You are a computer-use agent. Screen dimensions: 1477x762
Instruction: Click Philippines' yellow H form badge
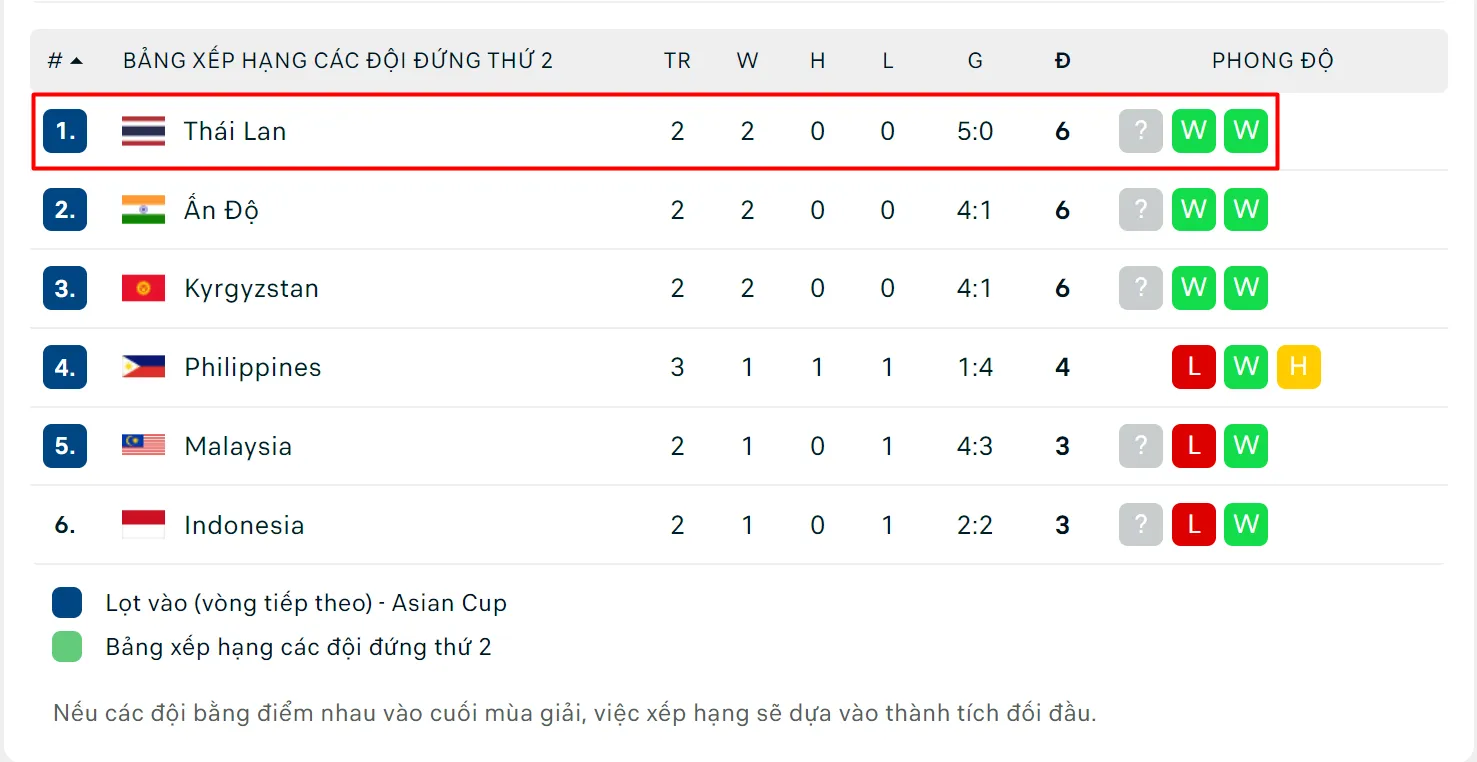[1298, 367]
